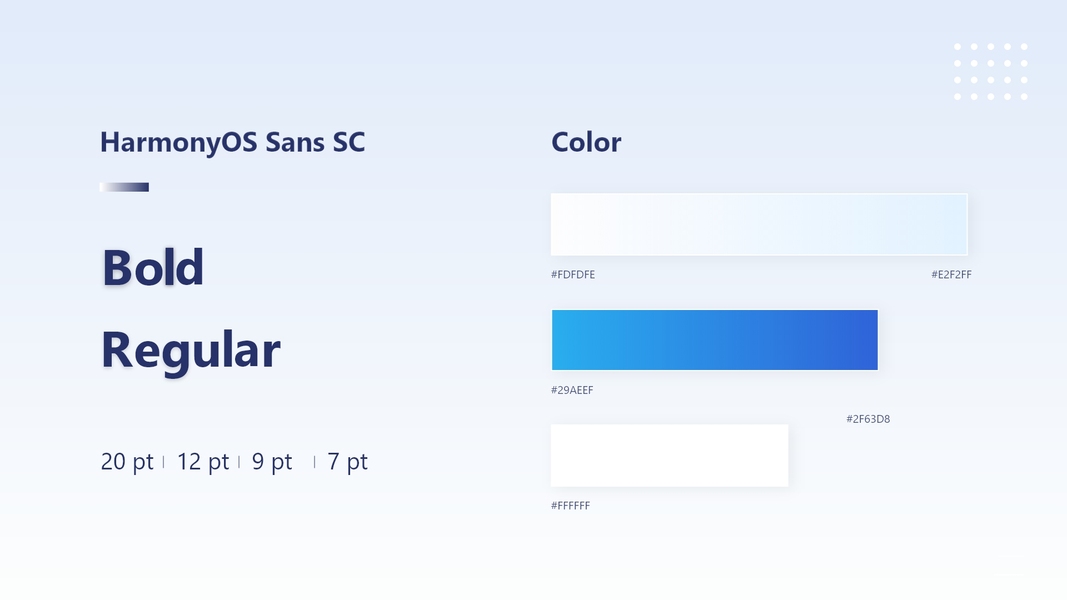Click the Regular weight sample text

190,350
